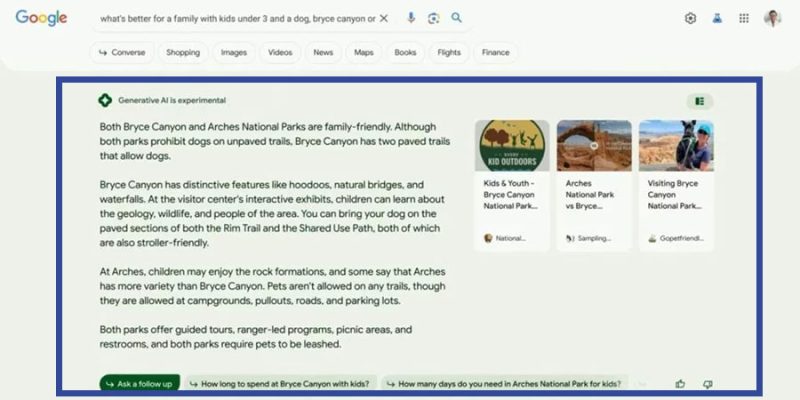Start voice search with microphone icon
This screenshot has height=400, width=800.
pyautogui.click(x=411, y=18)
